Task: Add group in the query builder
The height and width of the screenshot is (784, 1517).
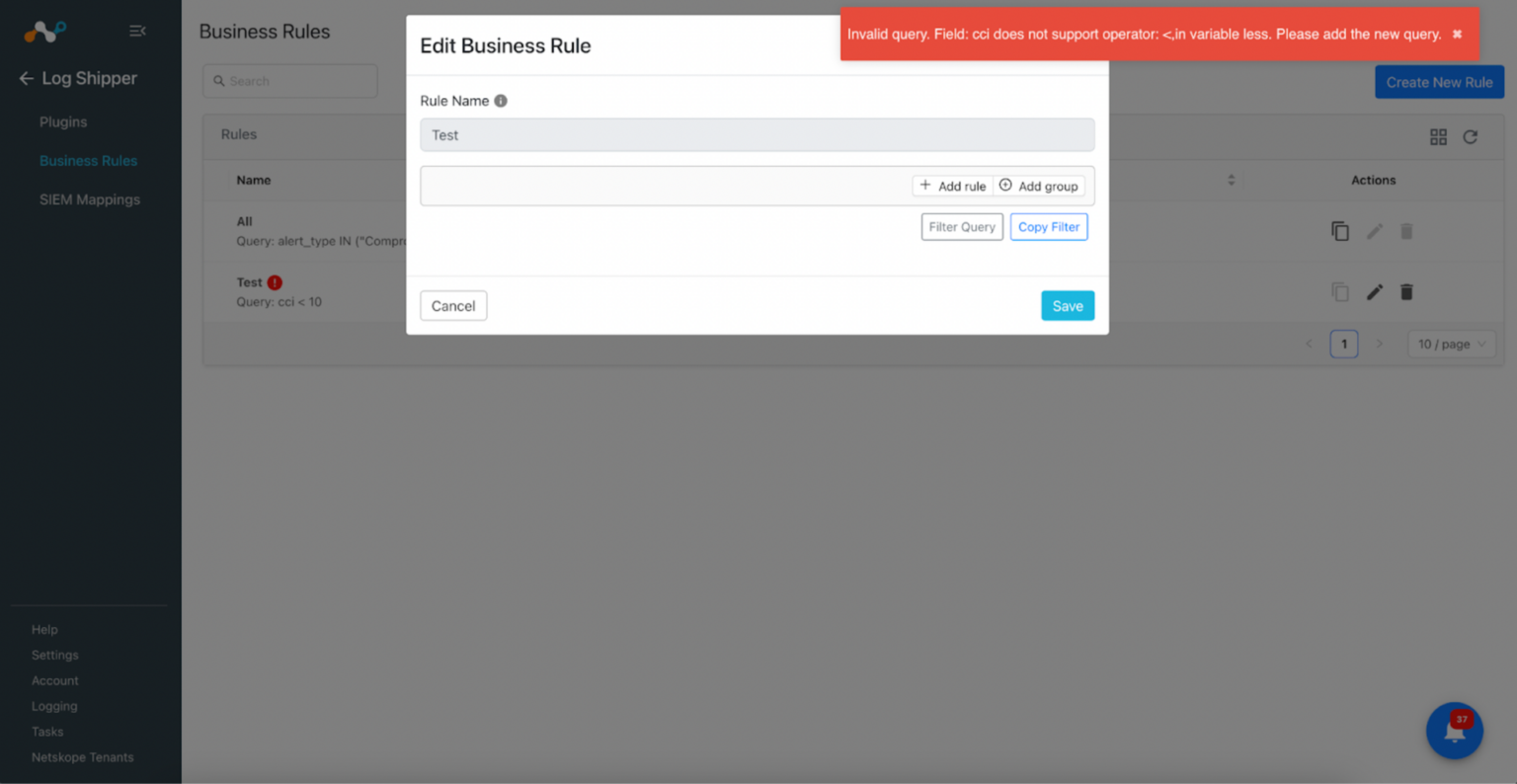Action: click(1038, 186)
